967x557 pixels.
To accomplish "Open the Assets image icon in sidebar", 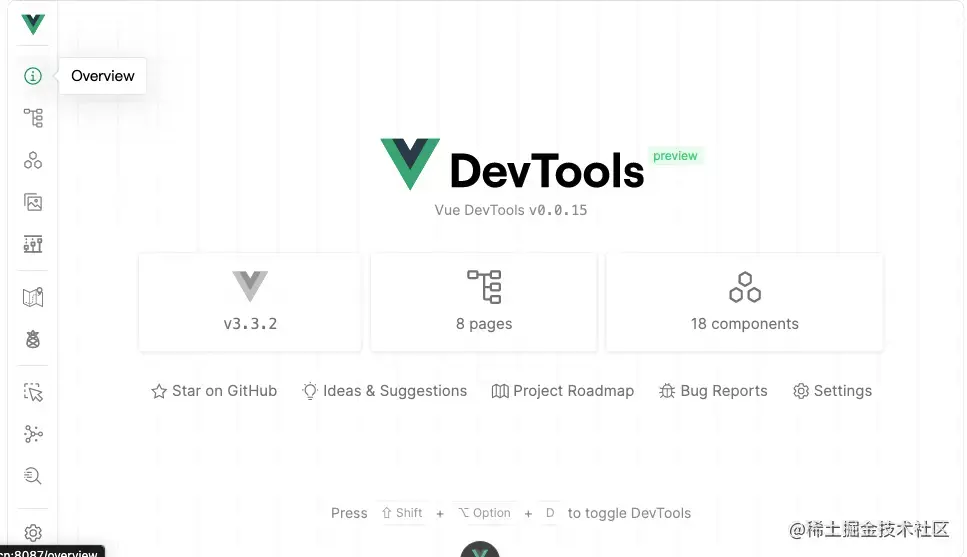I will 33,202.
